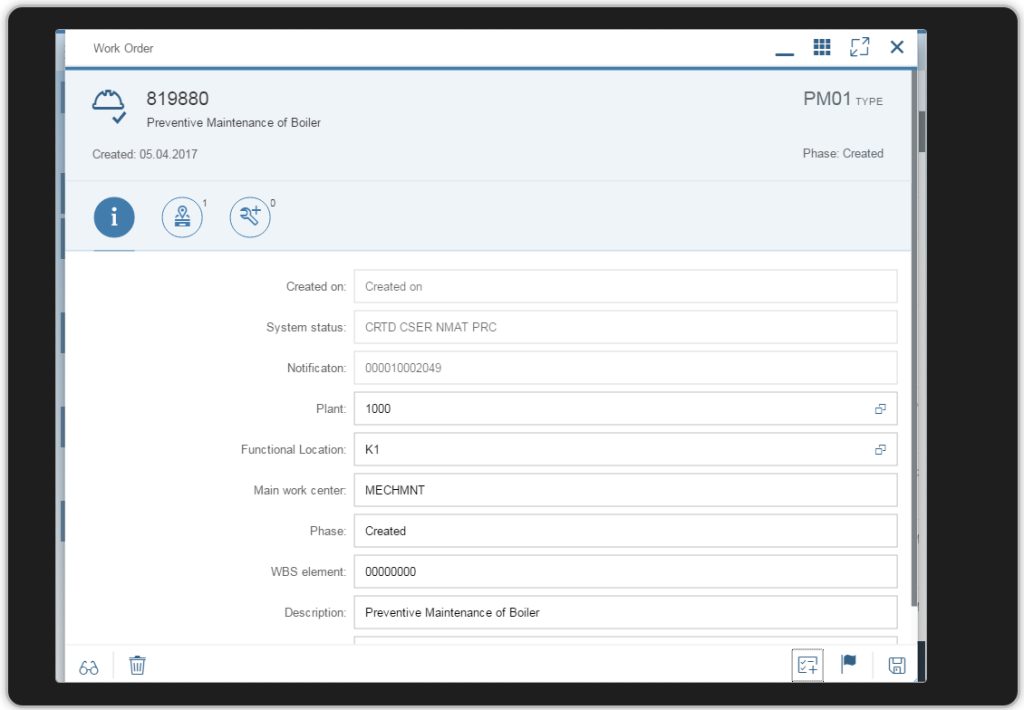The height and width of the screenshot is (710, 1024).
Task: Open the Info tab icon
Action: pos(114,217)
